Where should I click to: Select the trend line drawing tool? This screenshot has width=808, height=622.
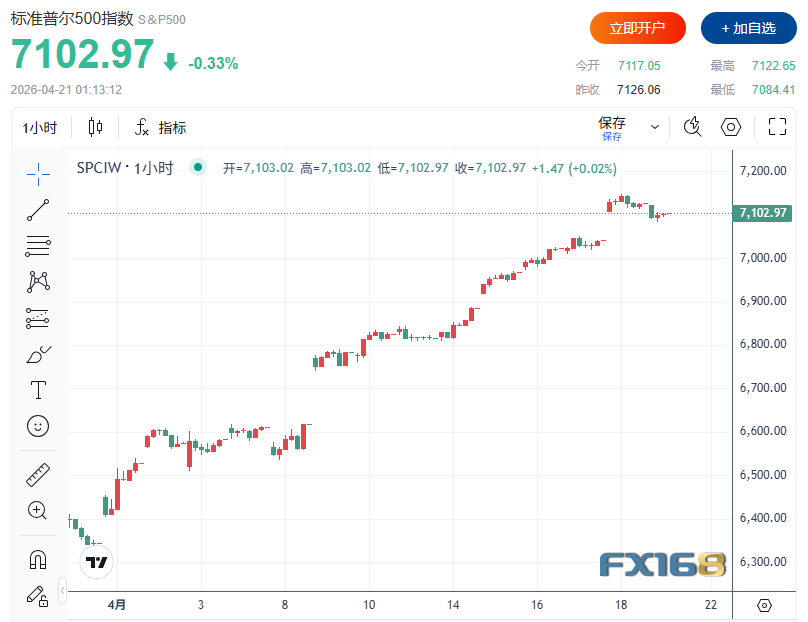click(x=38, y=210)
